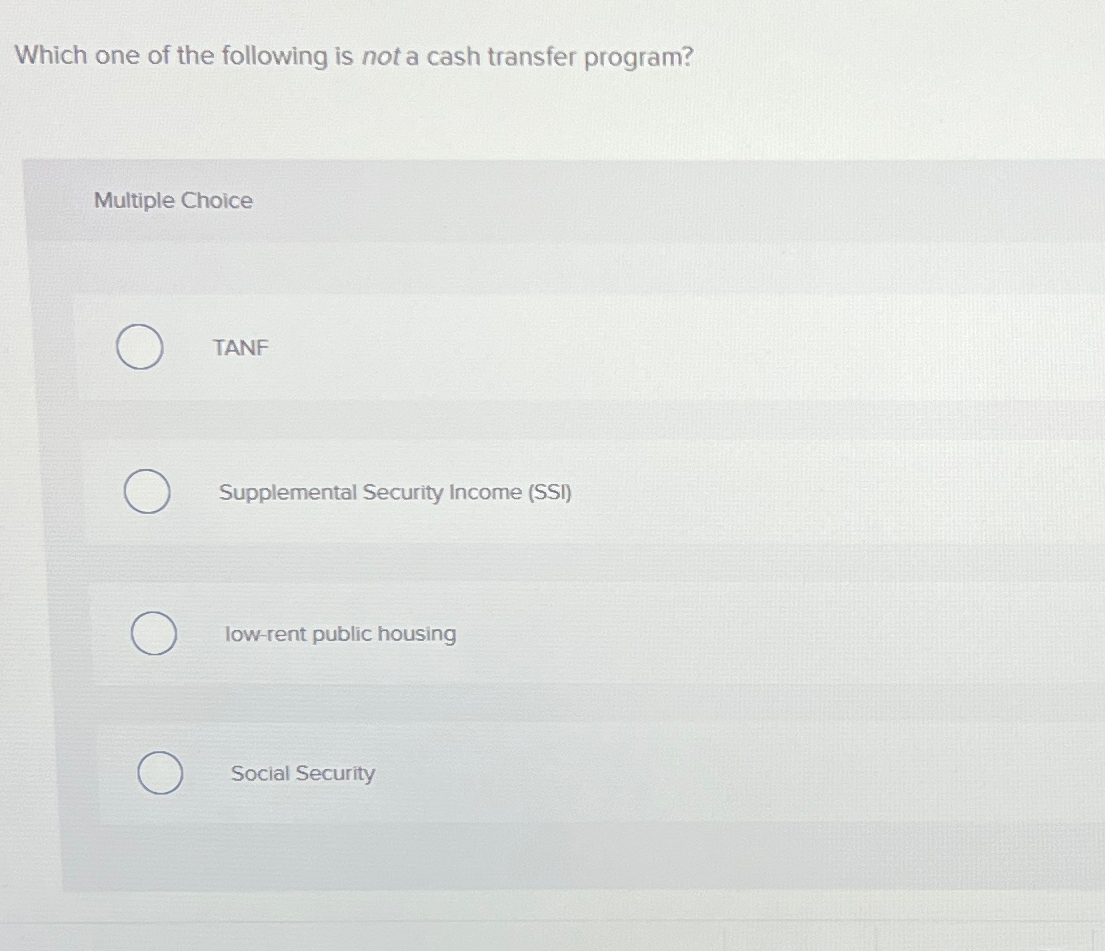Select the Supplemental Security Income (SSI) radio button

pyautogui.click(x=147, y=492)
